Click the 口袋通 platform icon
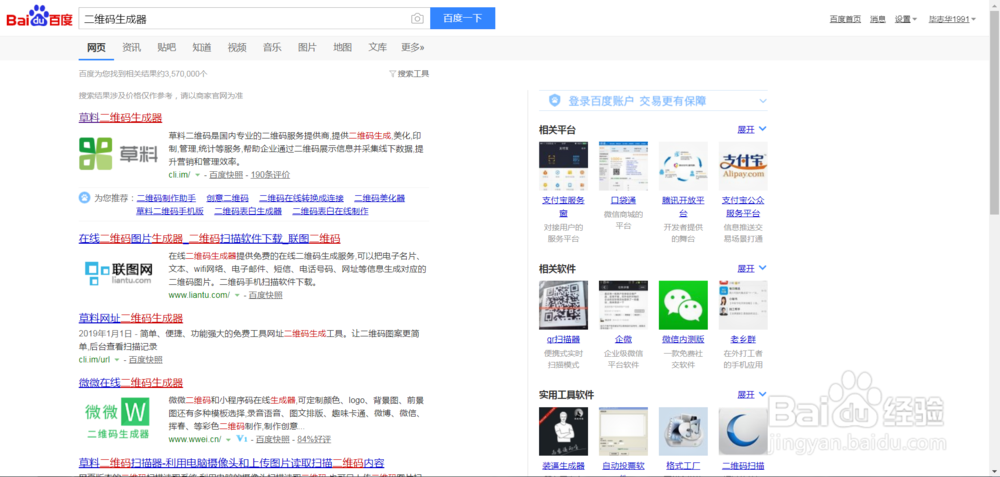Screen dimensions: 1000x477 (x=623, y=166)
